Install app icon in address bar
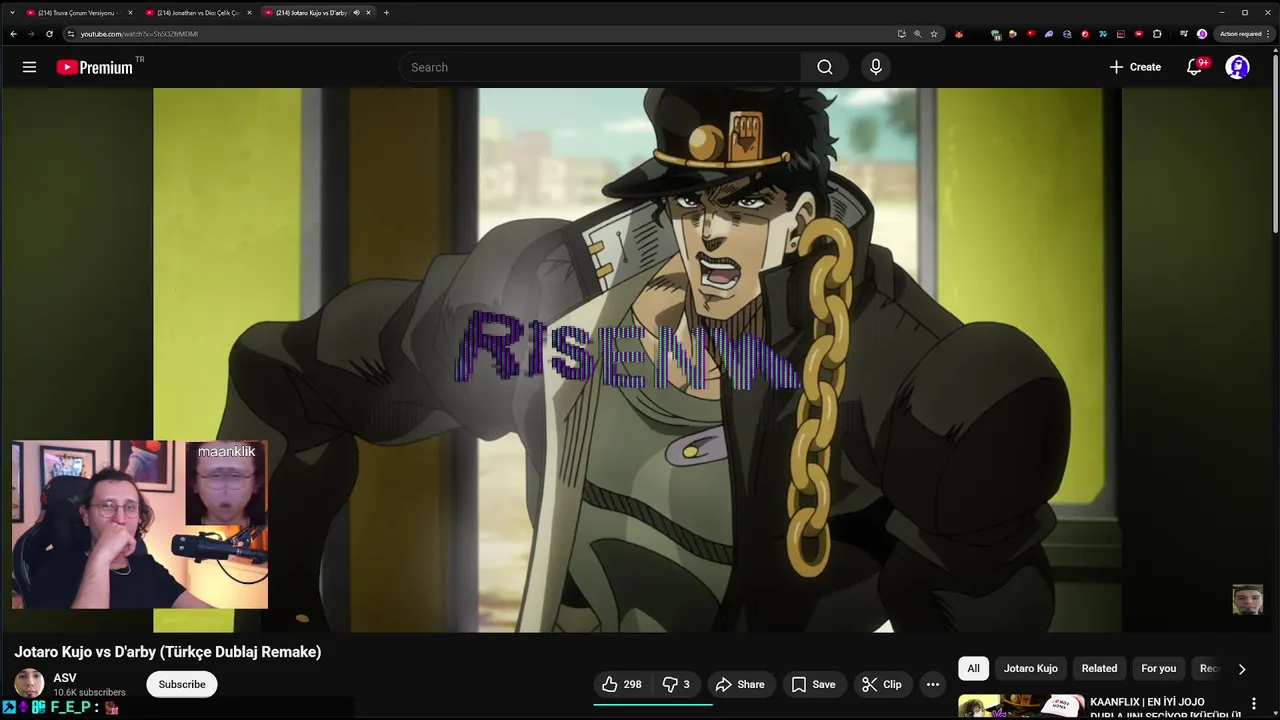 click(902, 34)
